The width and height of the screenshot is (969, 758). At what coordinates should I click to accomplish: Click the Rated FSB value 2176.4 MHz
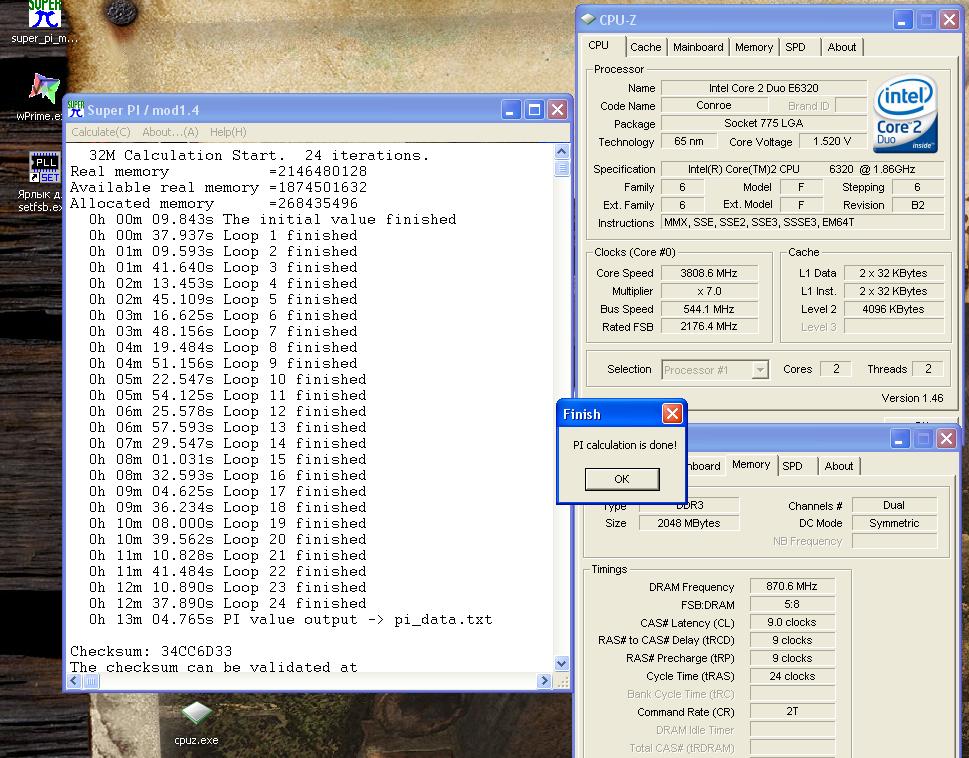[709, 326]
